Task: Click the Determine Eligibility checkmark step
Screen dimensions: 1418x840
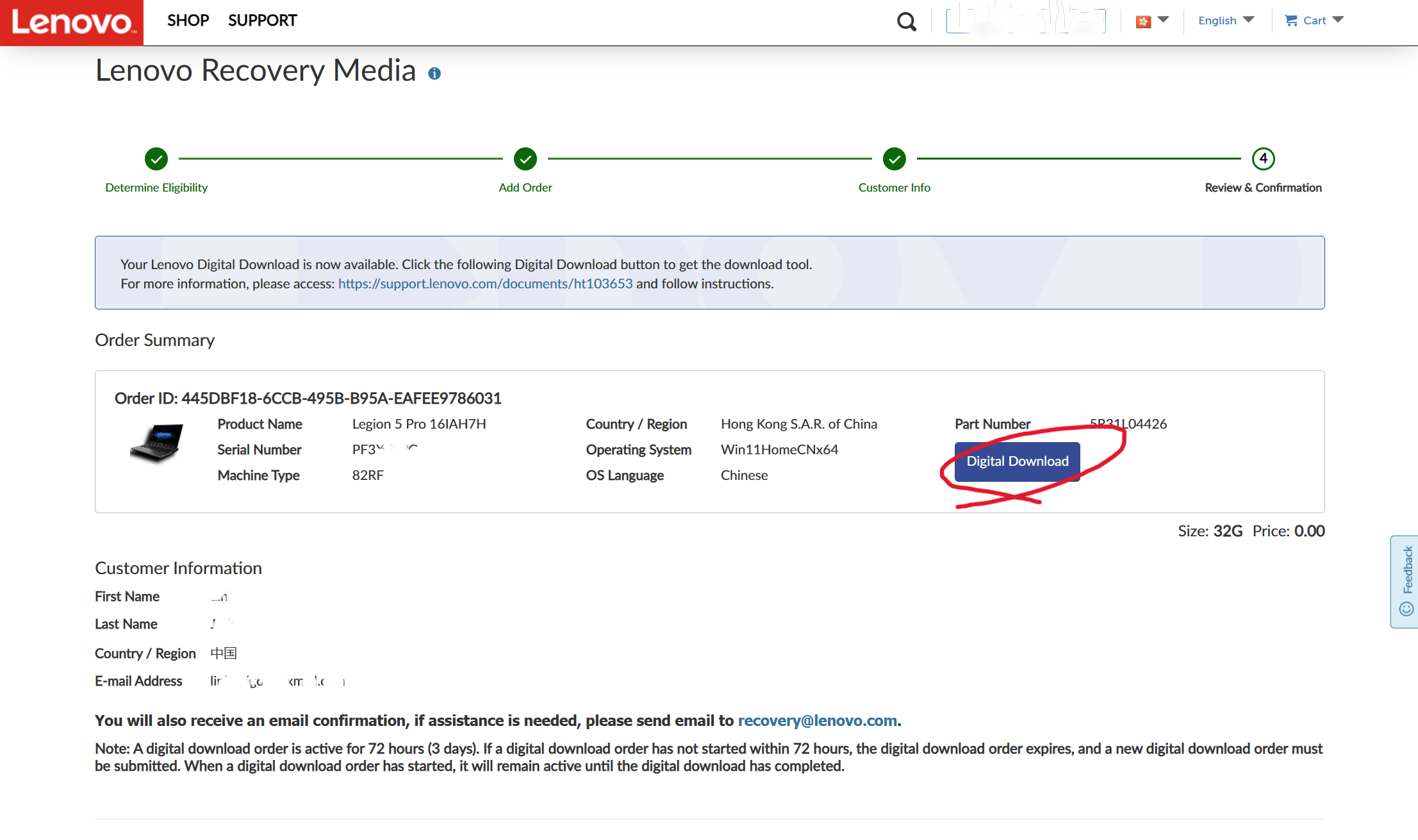Action: (x=156, y=159)
